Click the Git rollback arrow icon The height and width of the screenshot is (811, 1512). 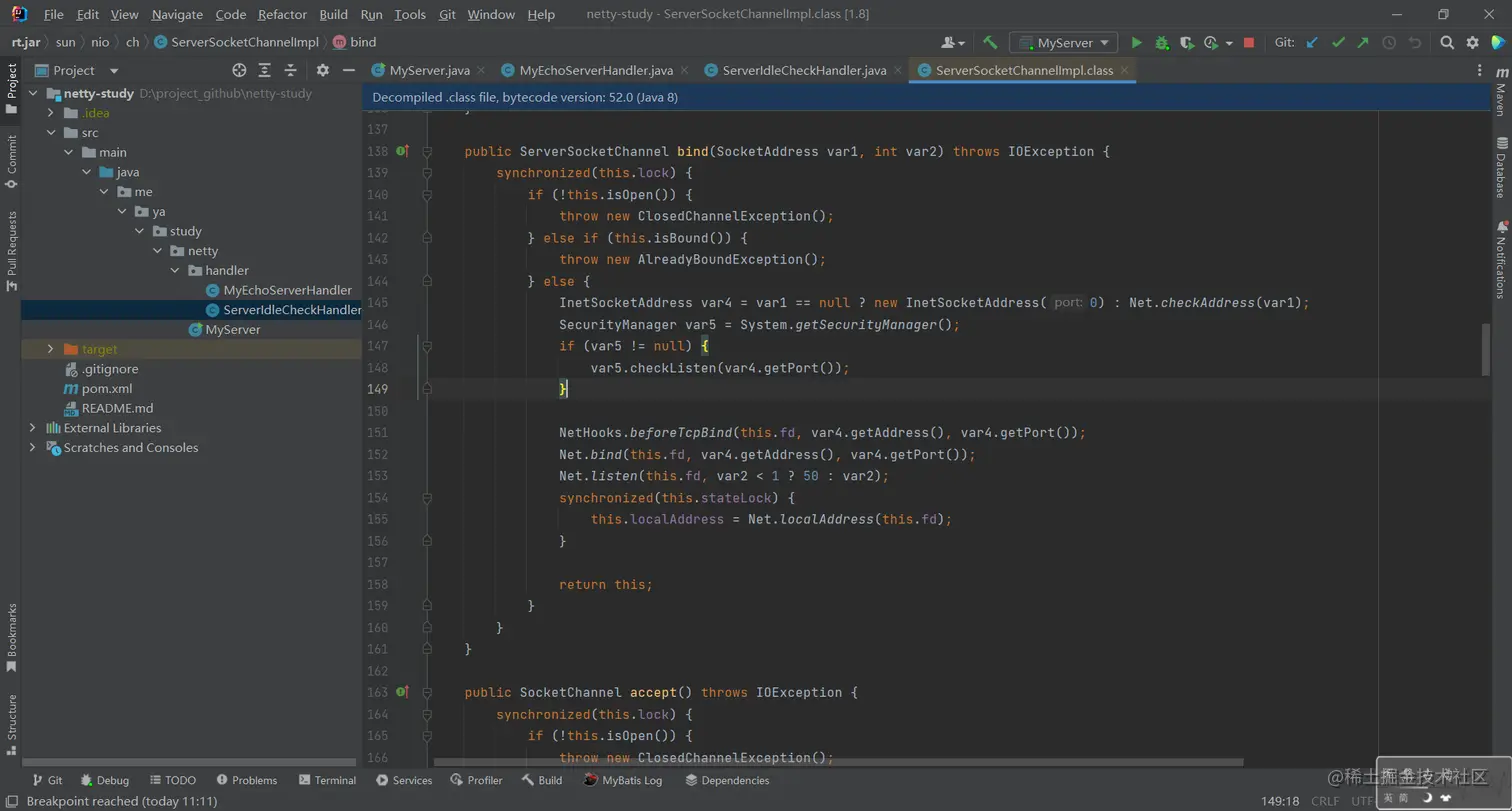click(1415, 43)
